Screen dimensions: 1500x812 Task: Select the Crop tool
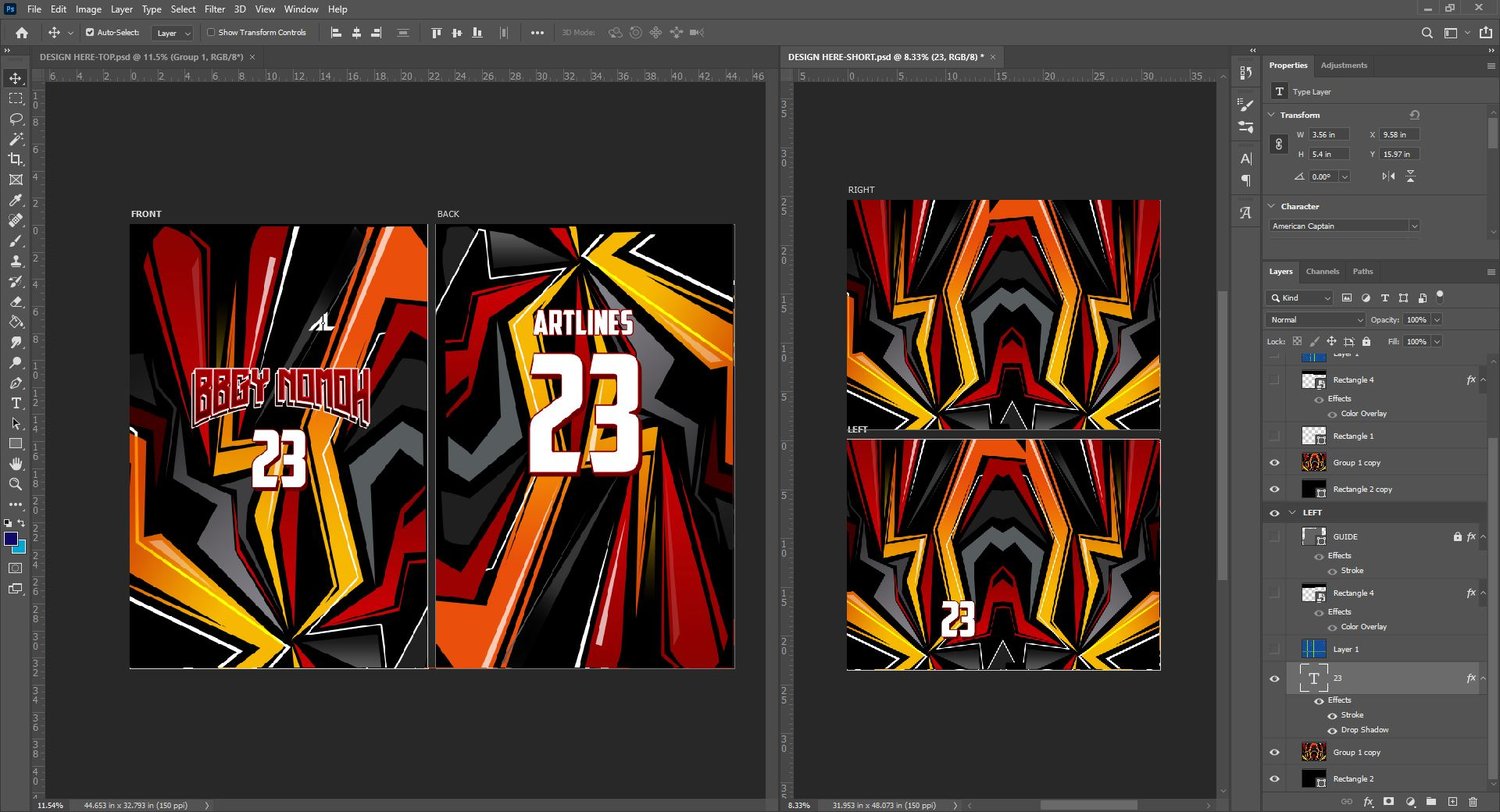[x=15, y=159]
